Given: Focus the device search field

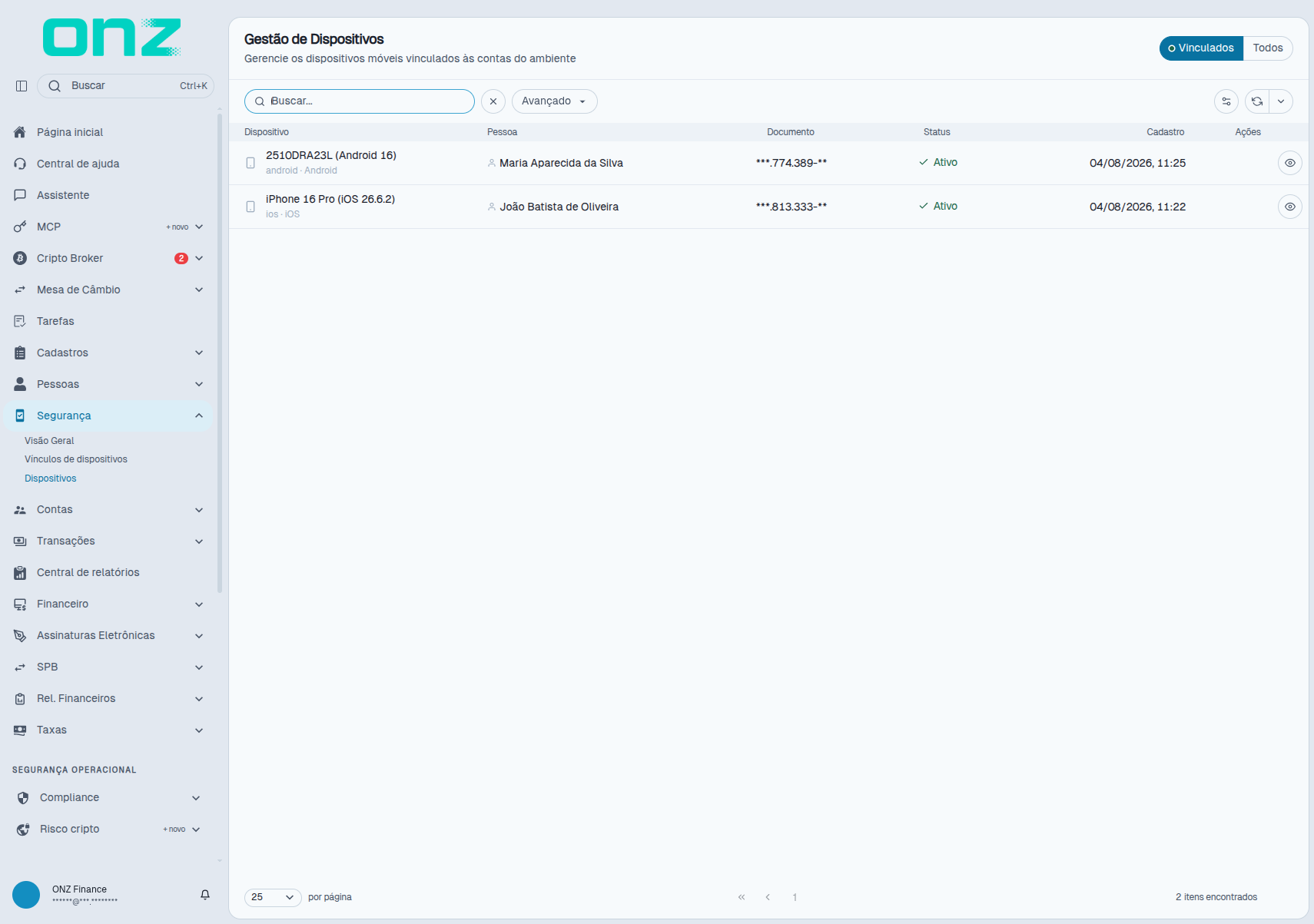Looking at the screenshot, I should click(x=360, y=101).
